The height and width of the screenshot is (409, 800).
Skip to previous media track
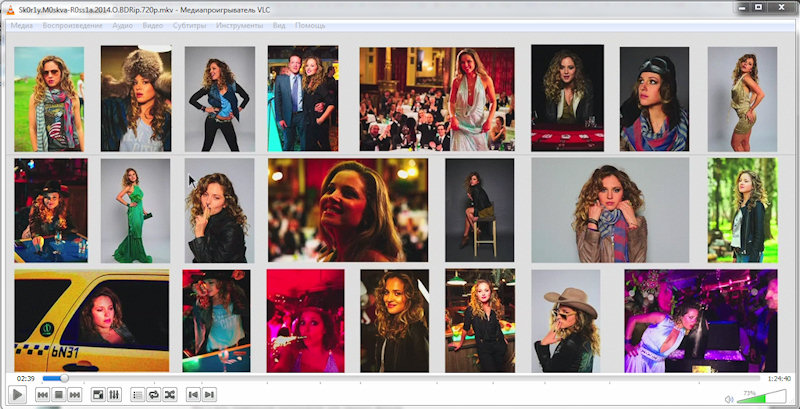(43, 395)
